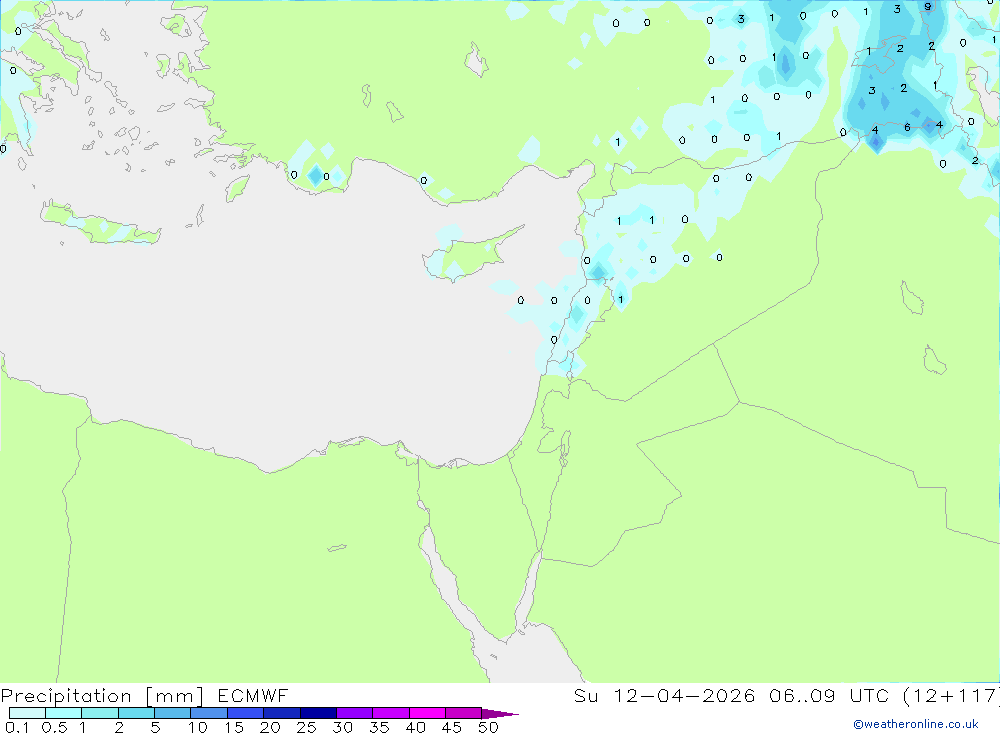The height and width of the screenshot is (733, 1000).
Task: Click the legend label '50'
Action: tap(489, 727)
